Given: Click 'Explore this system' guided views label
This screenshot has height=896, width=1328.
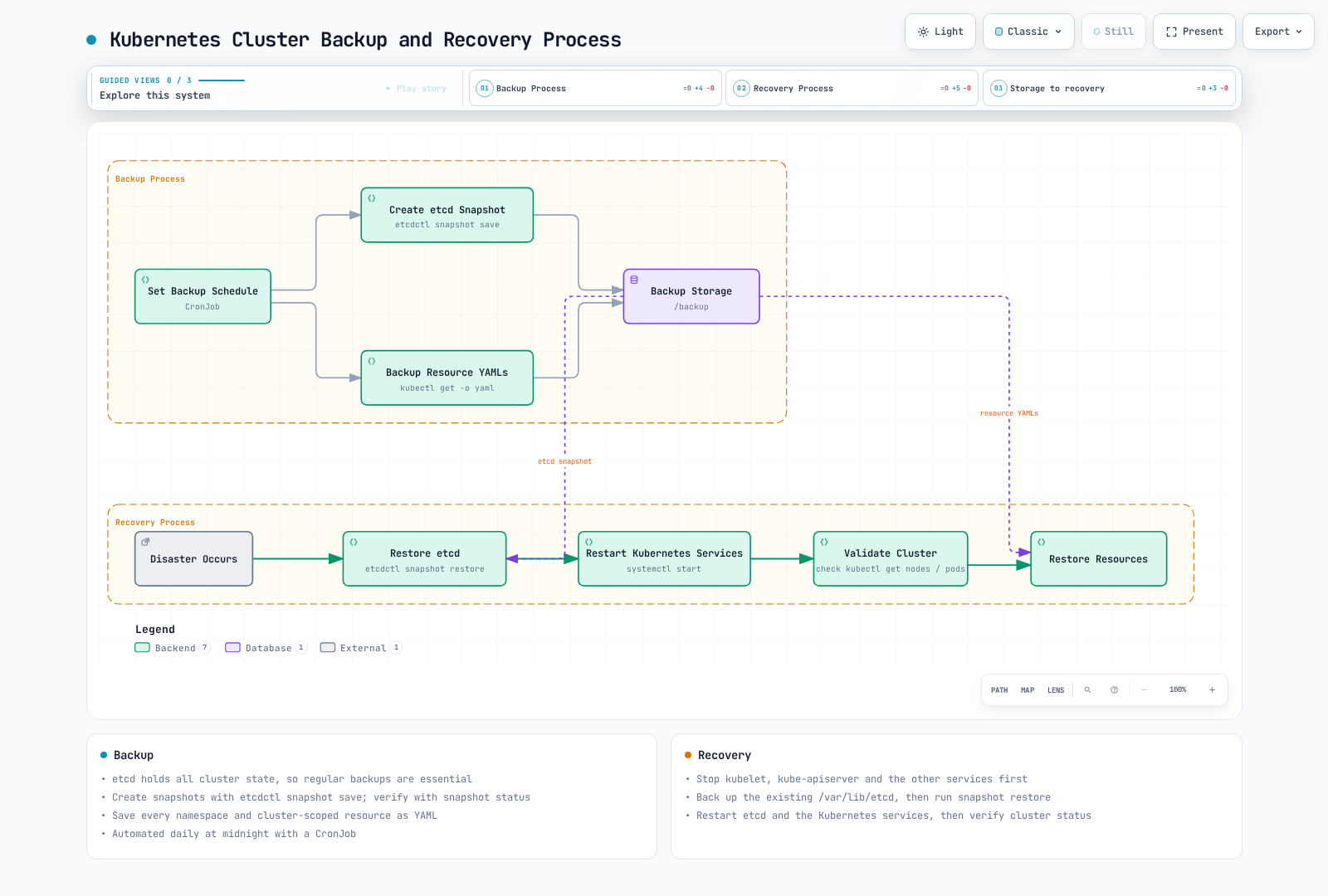Looking at the screenshot, I should click(154, 95).
